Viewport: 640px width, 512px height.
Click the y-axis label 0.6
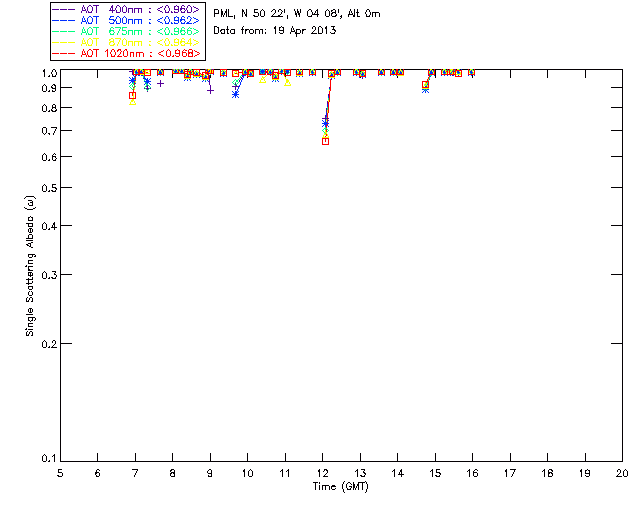[49, 157]
